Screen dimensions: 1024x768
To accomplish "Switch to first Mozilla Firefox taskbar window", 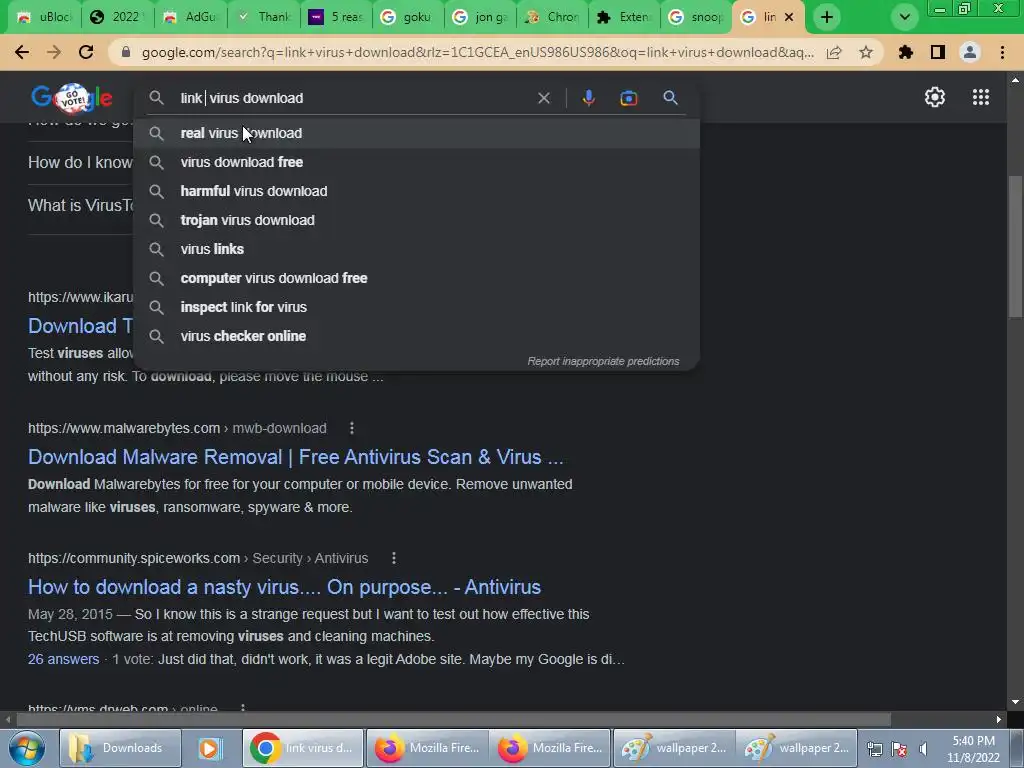I will pos(427,748).
